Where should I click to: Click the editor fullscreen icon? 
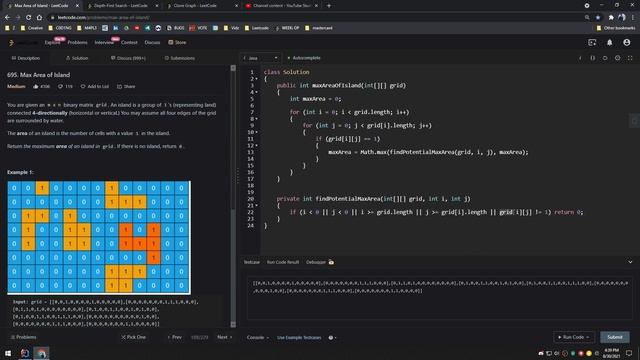[630, 58]
